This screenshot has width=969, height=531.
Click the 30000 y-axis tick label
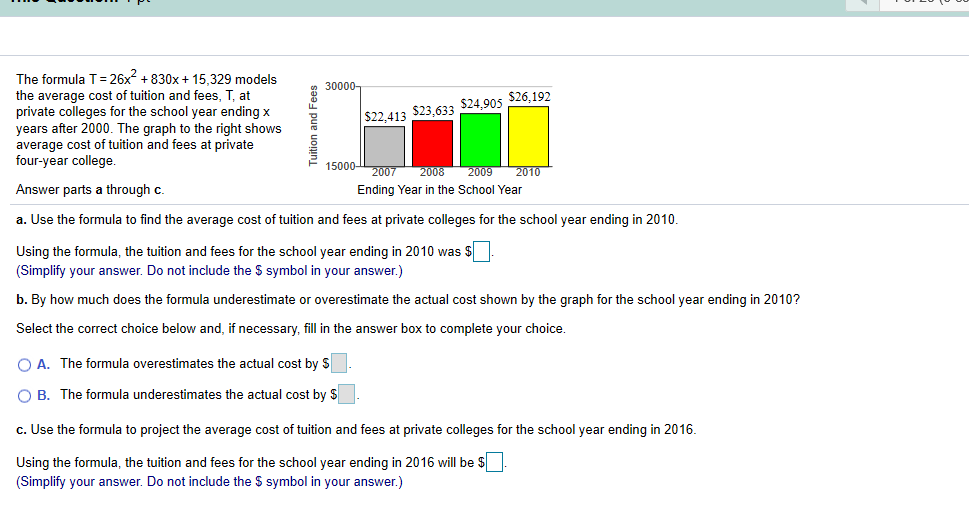click(341, 87)
